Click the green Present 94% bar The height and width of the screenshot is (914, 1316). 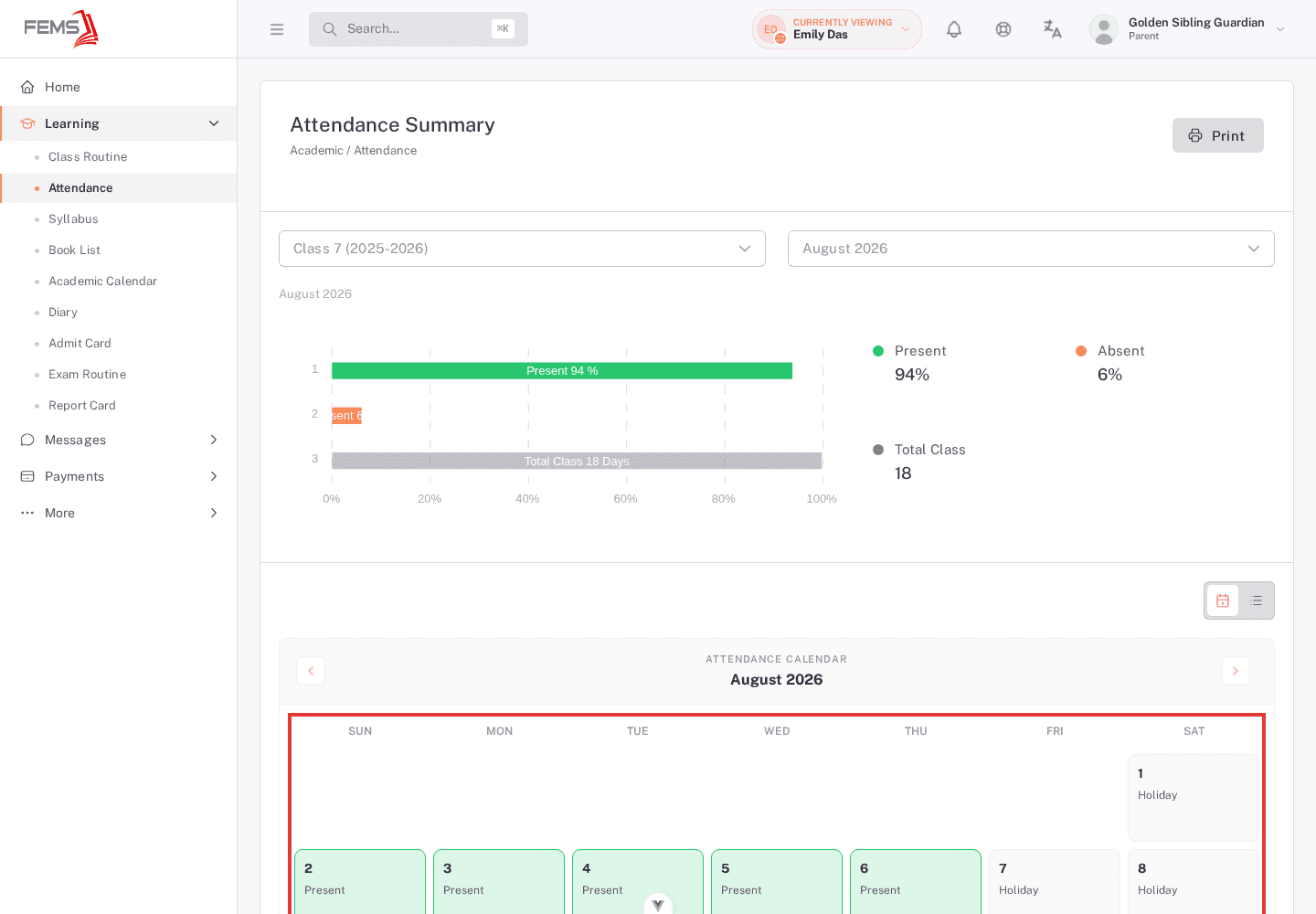562,370
